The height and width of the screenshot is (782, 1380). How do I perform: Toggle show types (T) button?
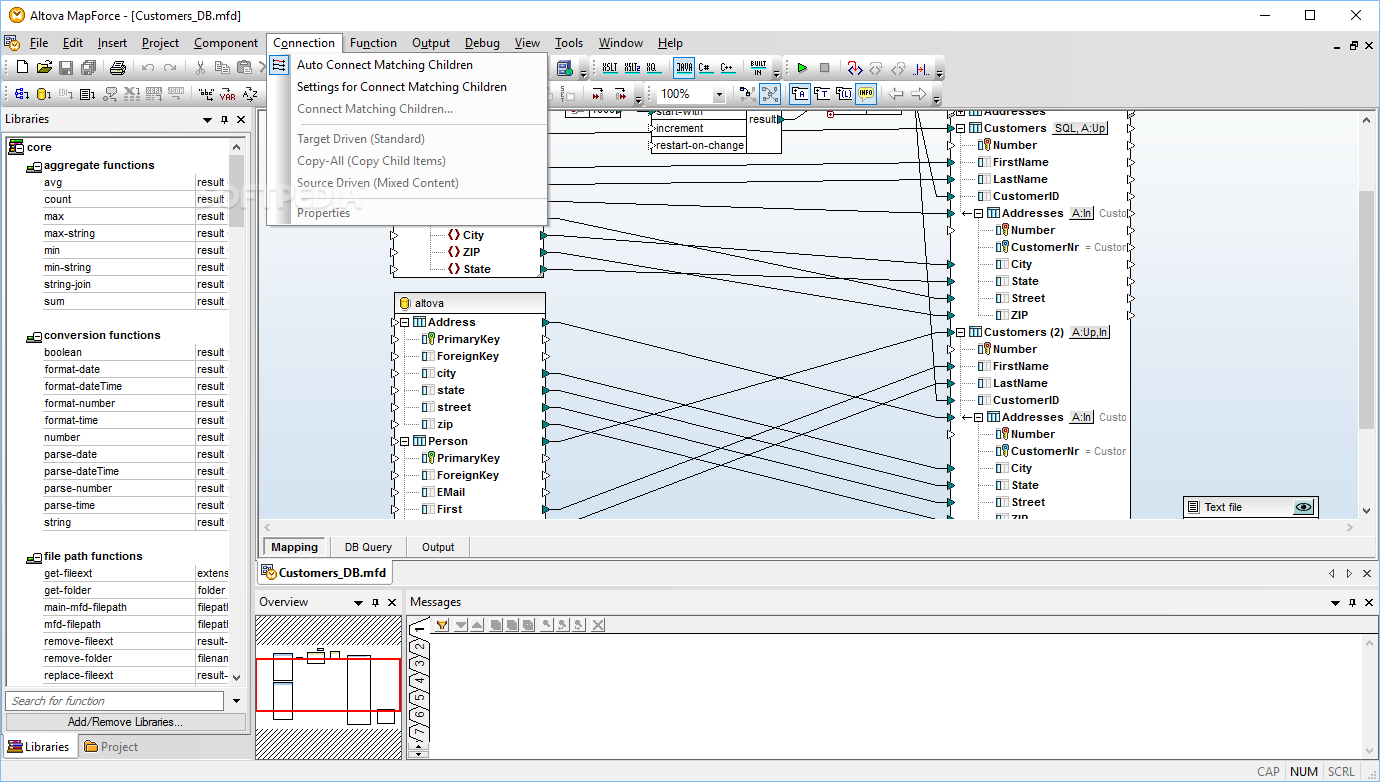point(822,94)
